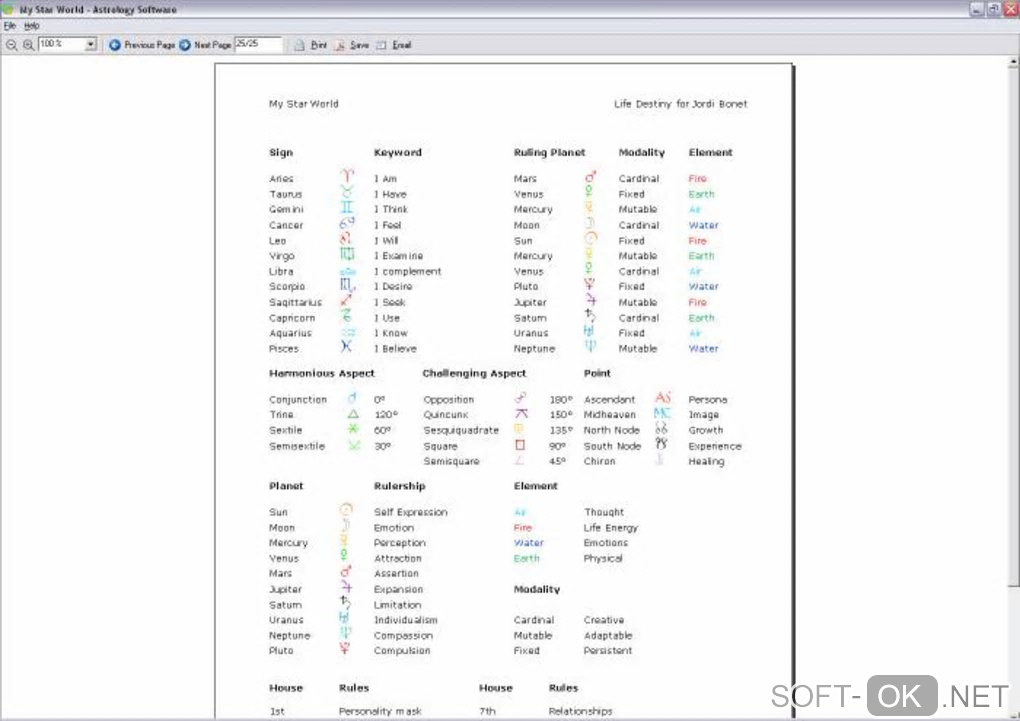The width and height of the screenshot is (1020, 721).
Task: Click the 'My Star World' page header text
Action: click(304, 104)
